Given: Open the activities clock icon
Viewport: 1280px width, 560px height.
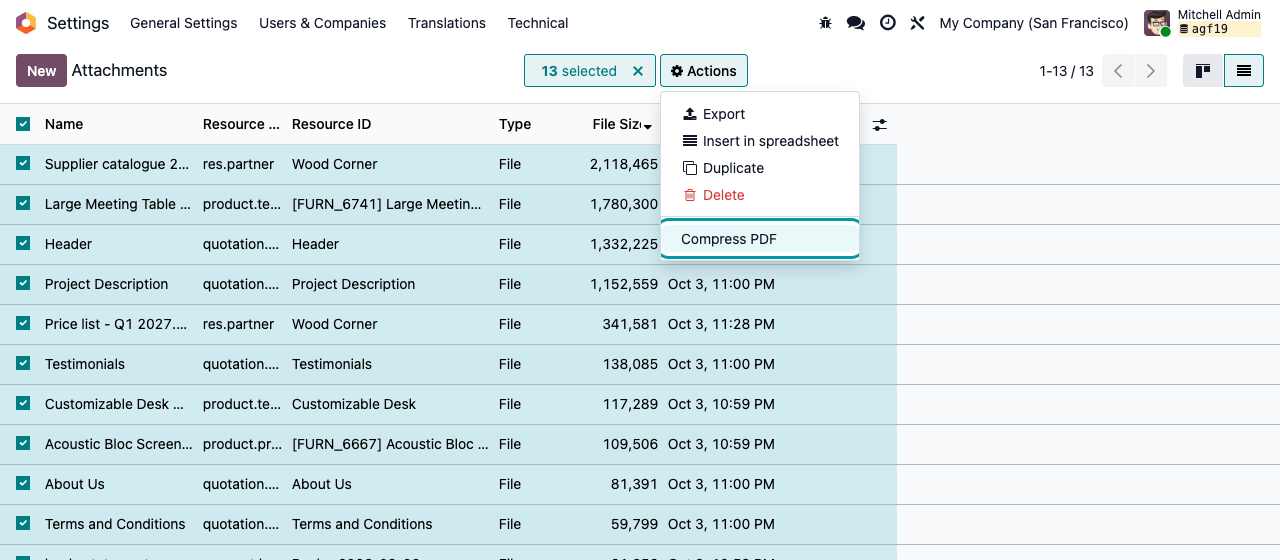Looking at the screenshot, I should (x=888, y=23).
